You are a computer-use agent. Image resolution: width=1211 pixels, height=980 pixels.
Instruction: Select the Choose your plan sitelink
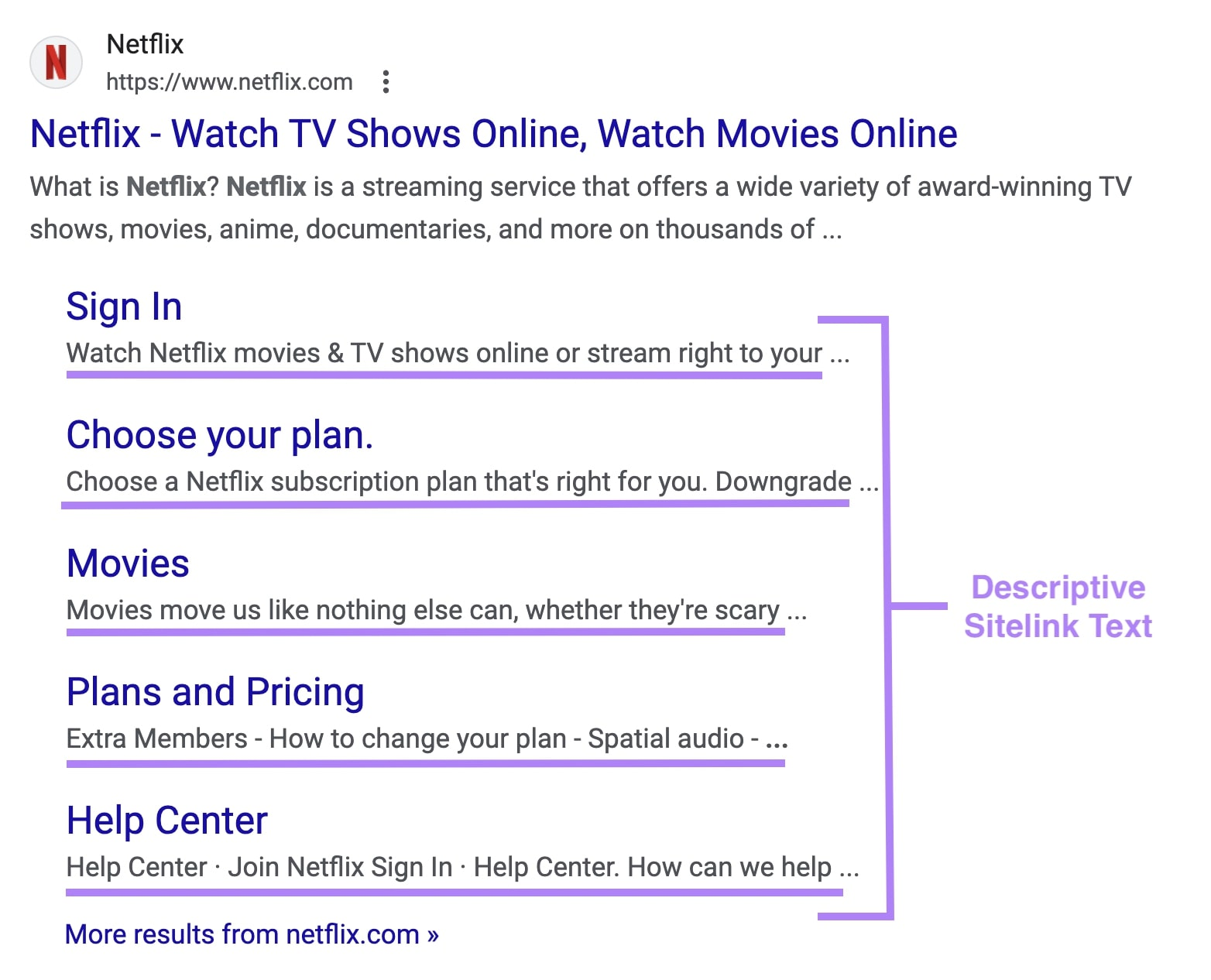(x=220, y=434)
